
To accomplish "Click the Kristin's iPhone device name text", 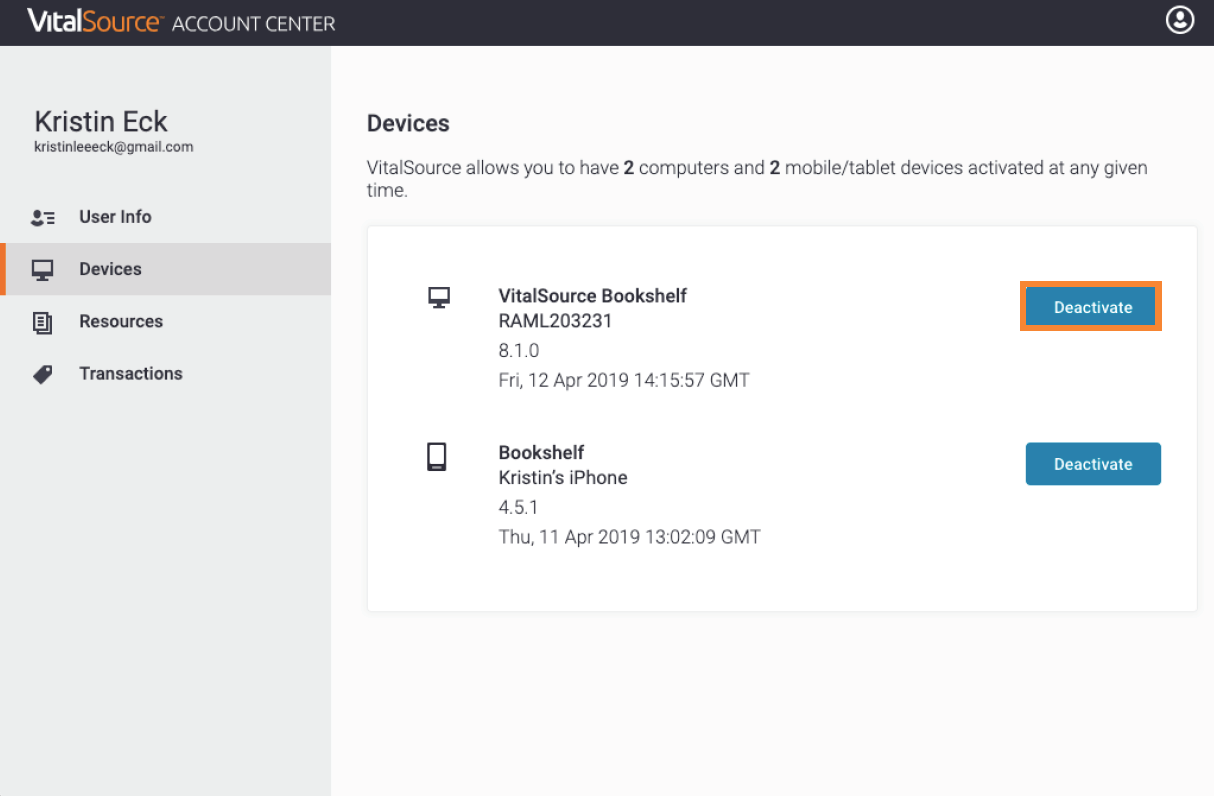I will tap(563, 477).
